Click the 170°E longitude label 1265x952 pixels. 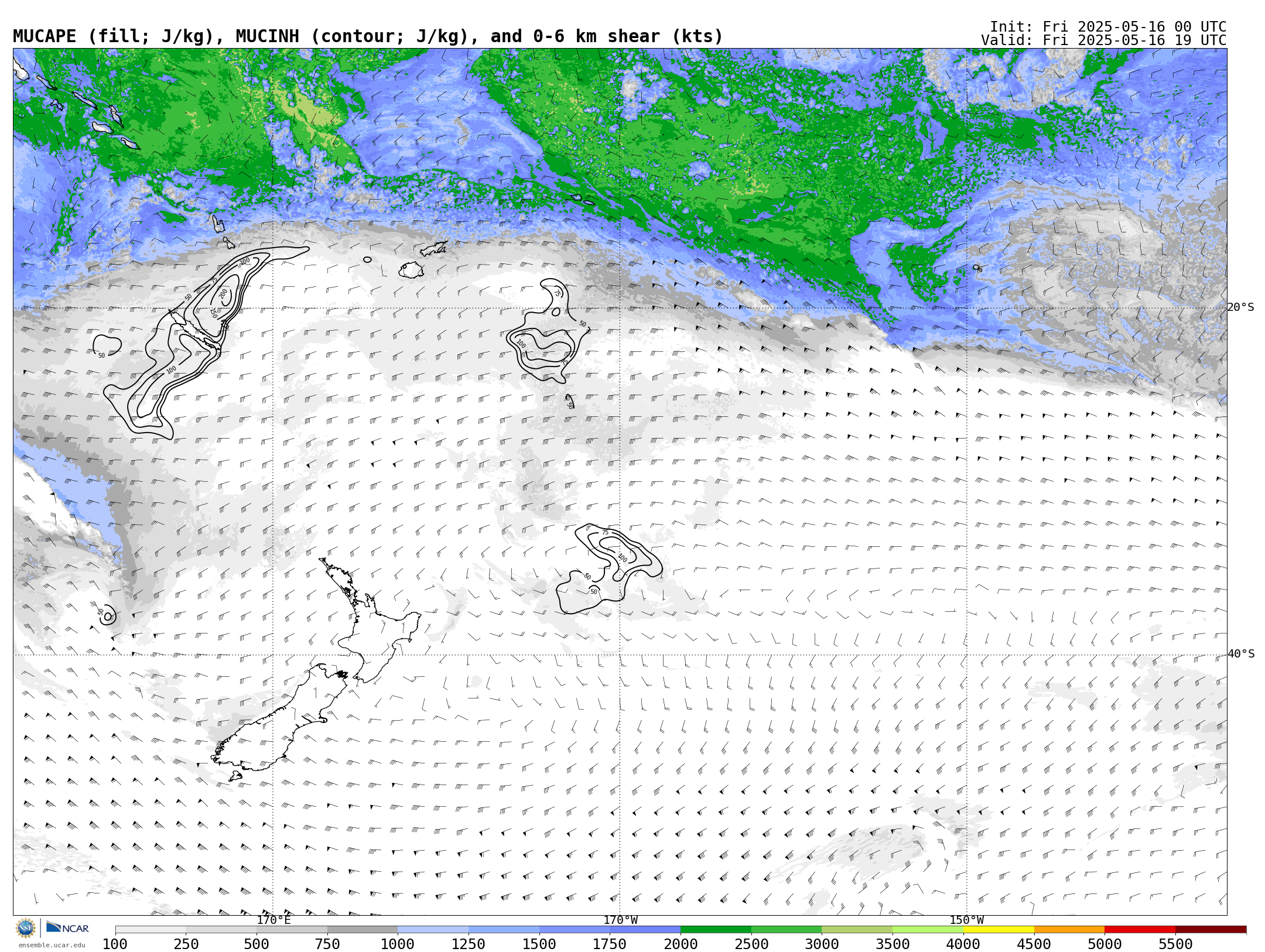pos(273,920)
